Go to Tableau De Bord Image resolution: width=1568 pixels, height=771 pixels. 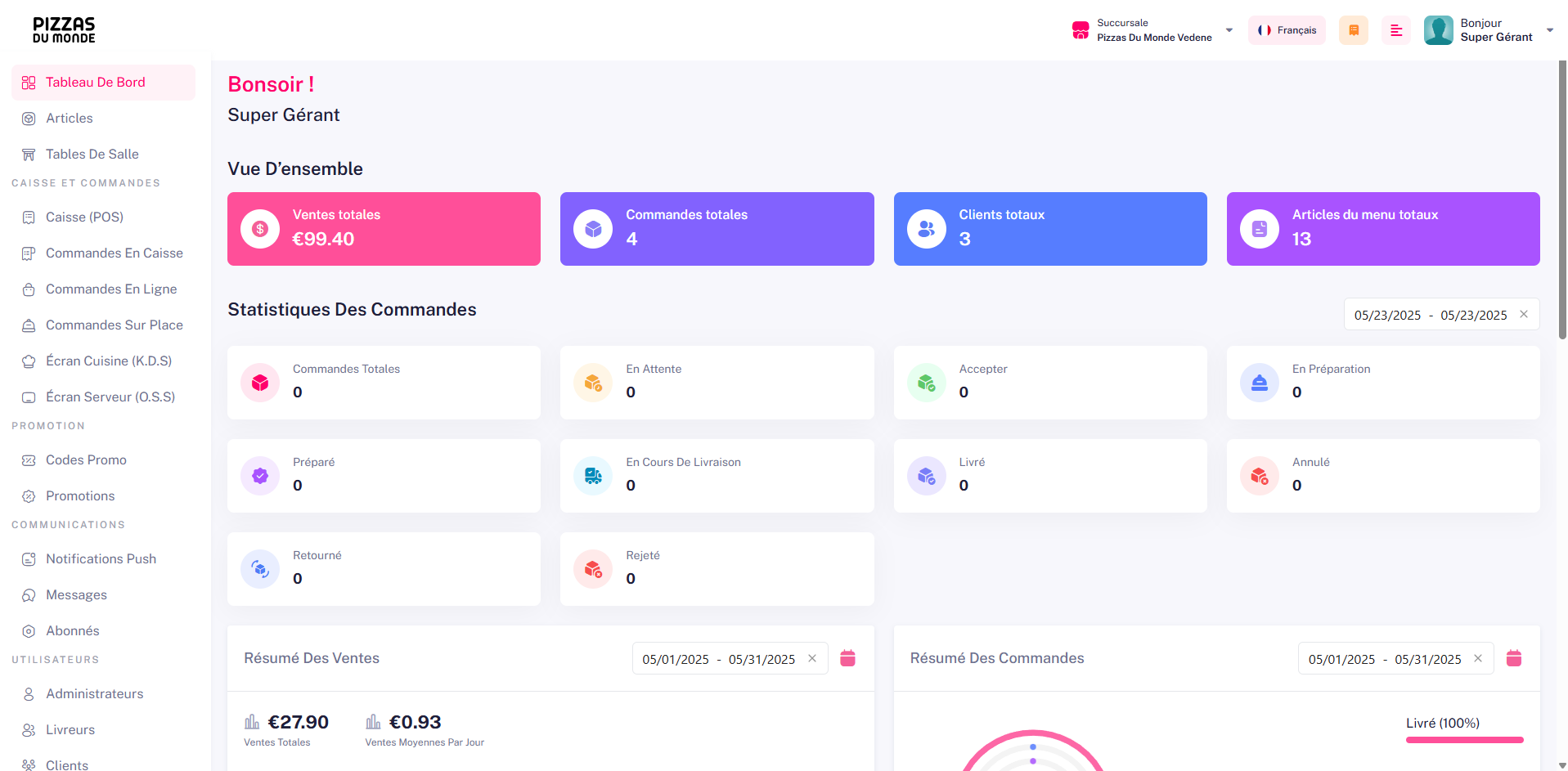pos(103,83)
